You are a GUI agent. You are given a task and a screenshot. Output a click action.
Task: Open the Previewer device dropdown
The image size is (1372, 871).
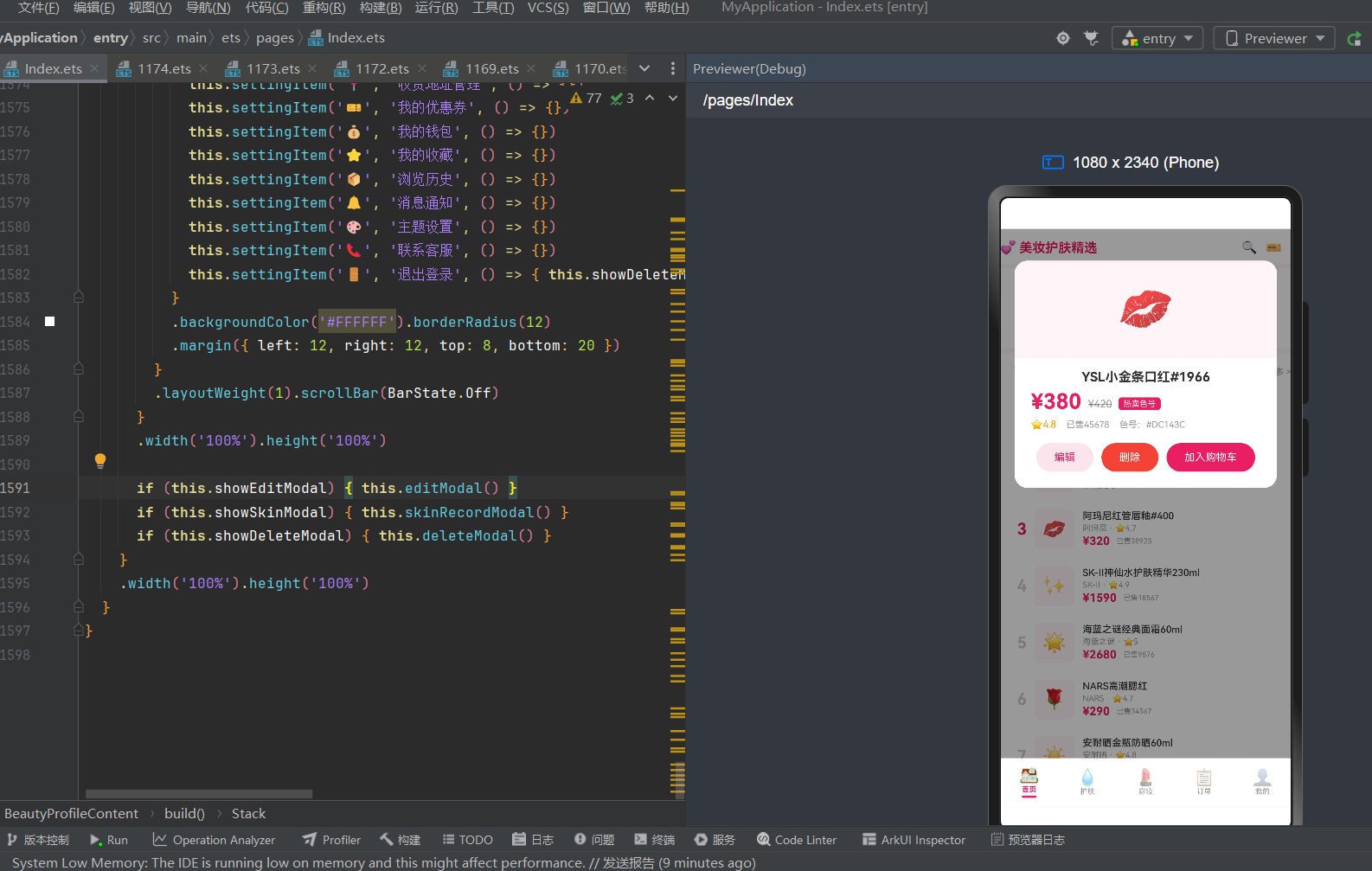[x=1274, y=38]
